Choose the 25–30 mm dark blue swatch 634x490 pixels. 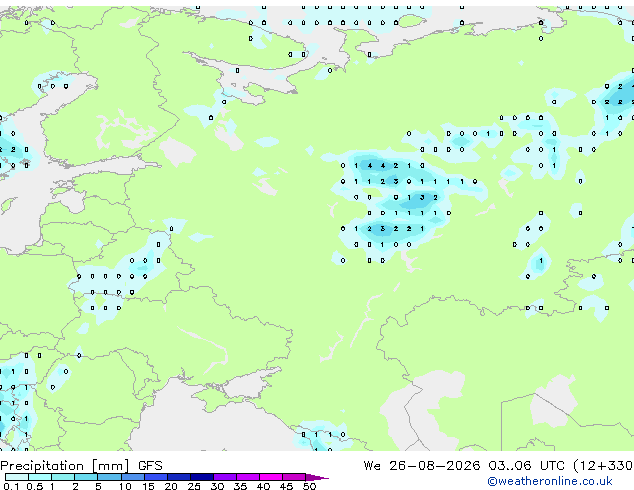[x=201, y=477]
